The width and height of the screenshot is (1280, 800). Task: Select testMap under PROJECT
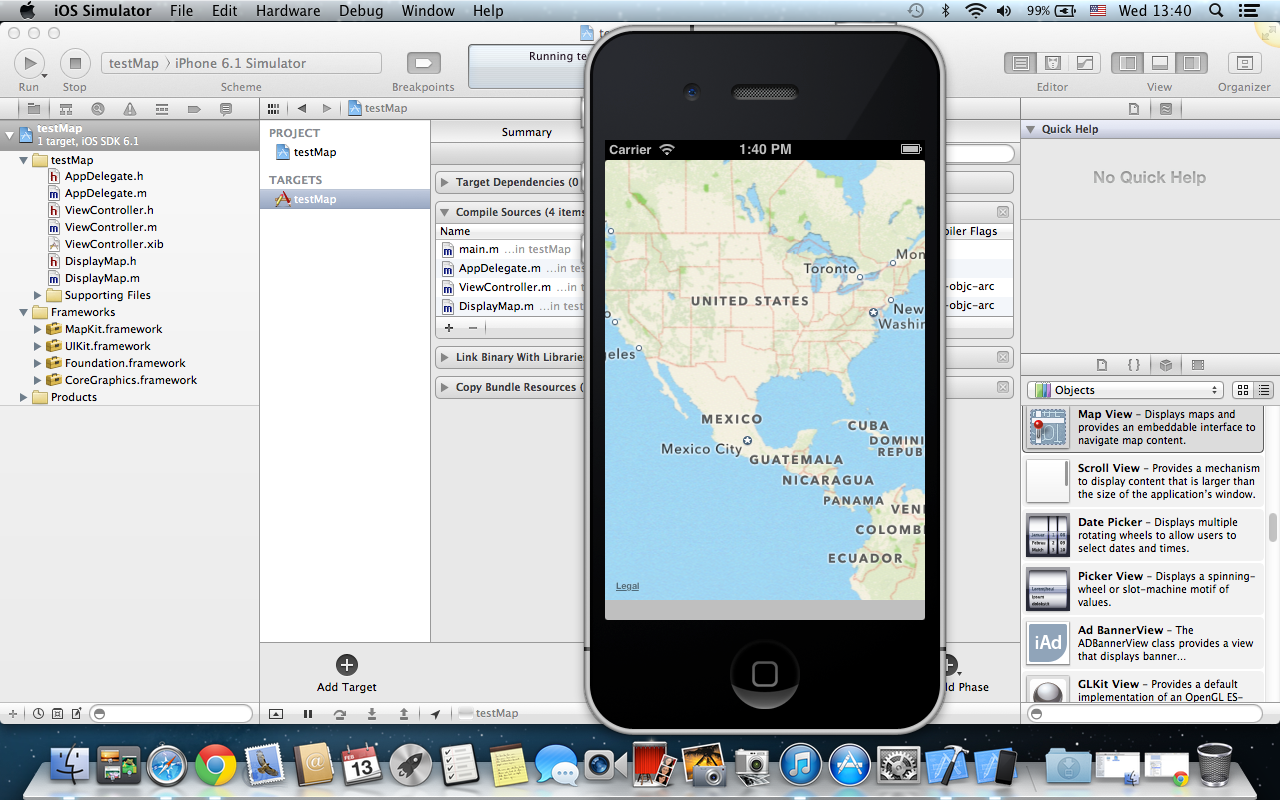tap(315, 152)
